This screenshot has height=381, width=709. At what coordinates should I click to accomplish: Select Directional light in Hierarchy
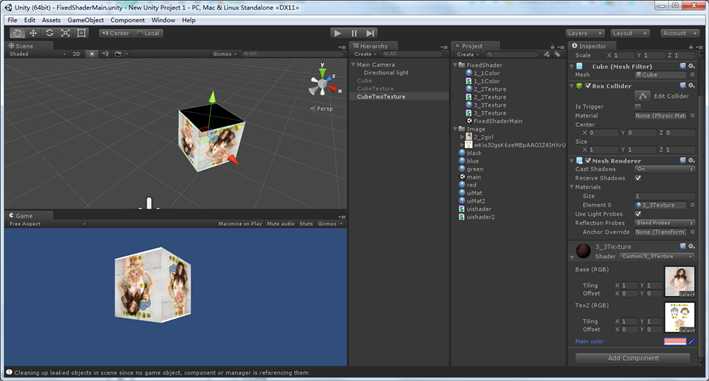click(386, 73)
